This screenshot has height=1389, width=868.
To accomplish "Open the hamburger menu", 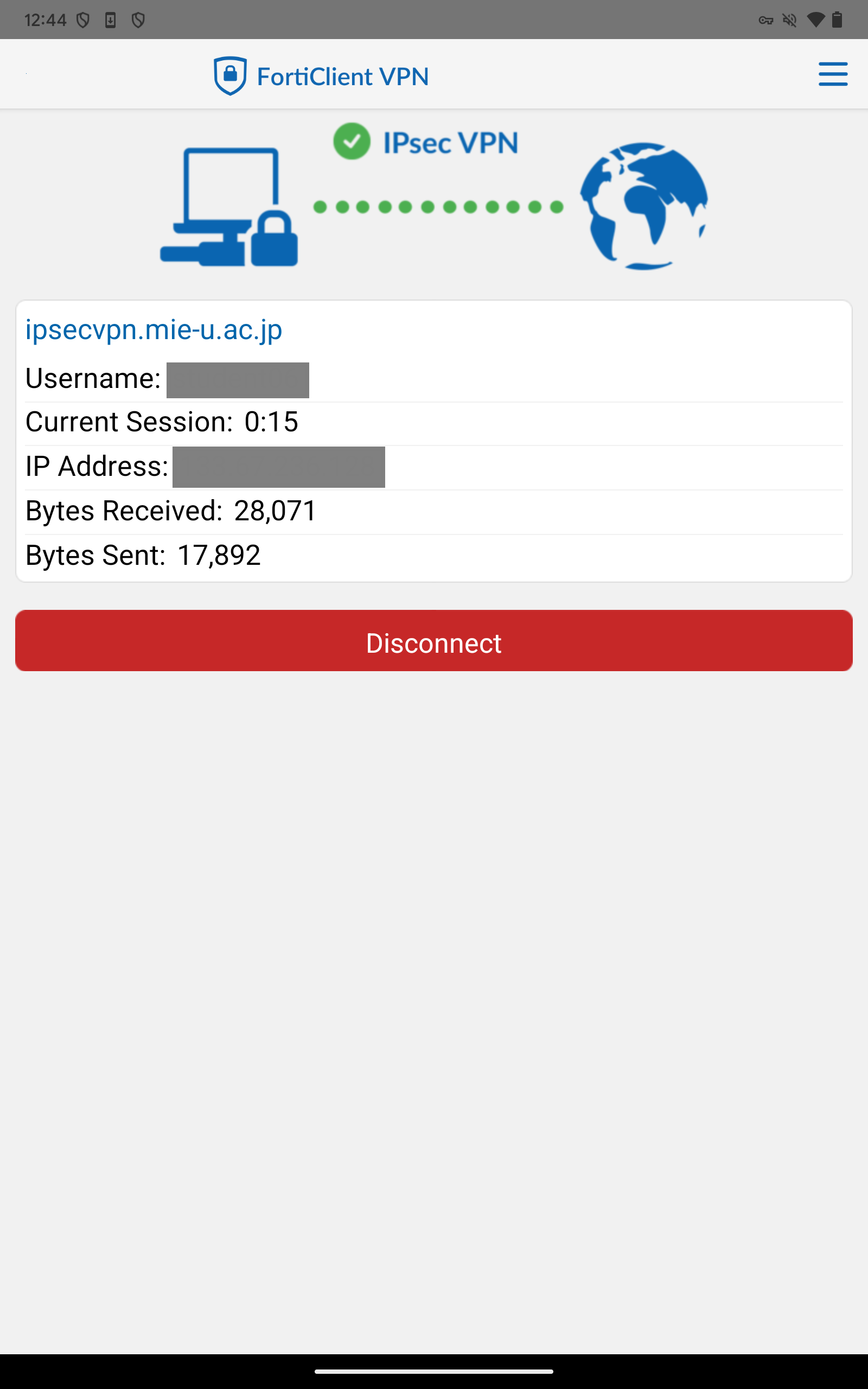I will pyautogui.click(x=832, y=74).
